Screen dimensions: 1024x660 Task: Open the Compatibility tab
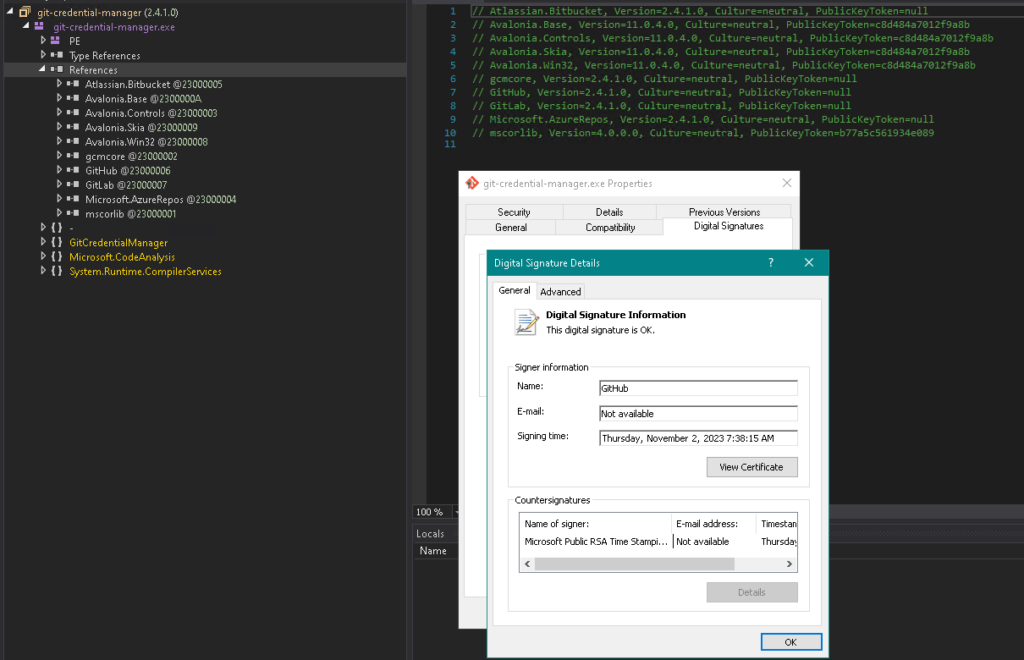[610, 228]
